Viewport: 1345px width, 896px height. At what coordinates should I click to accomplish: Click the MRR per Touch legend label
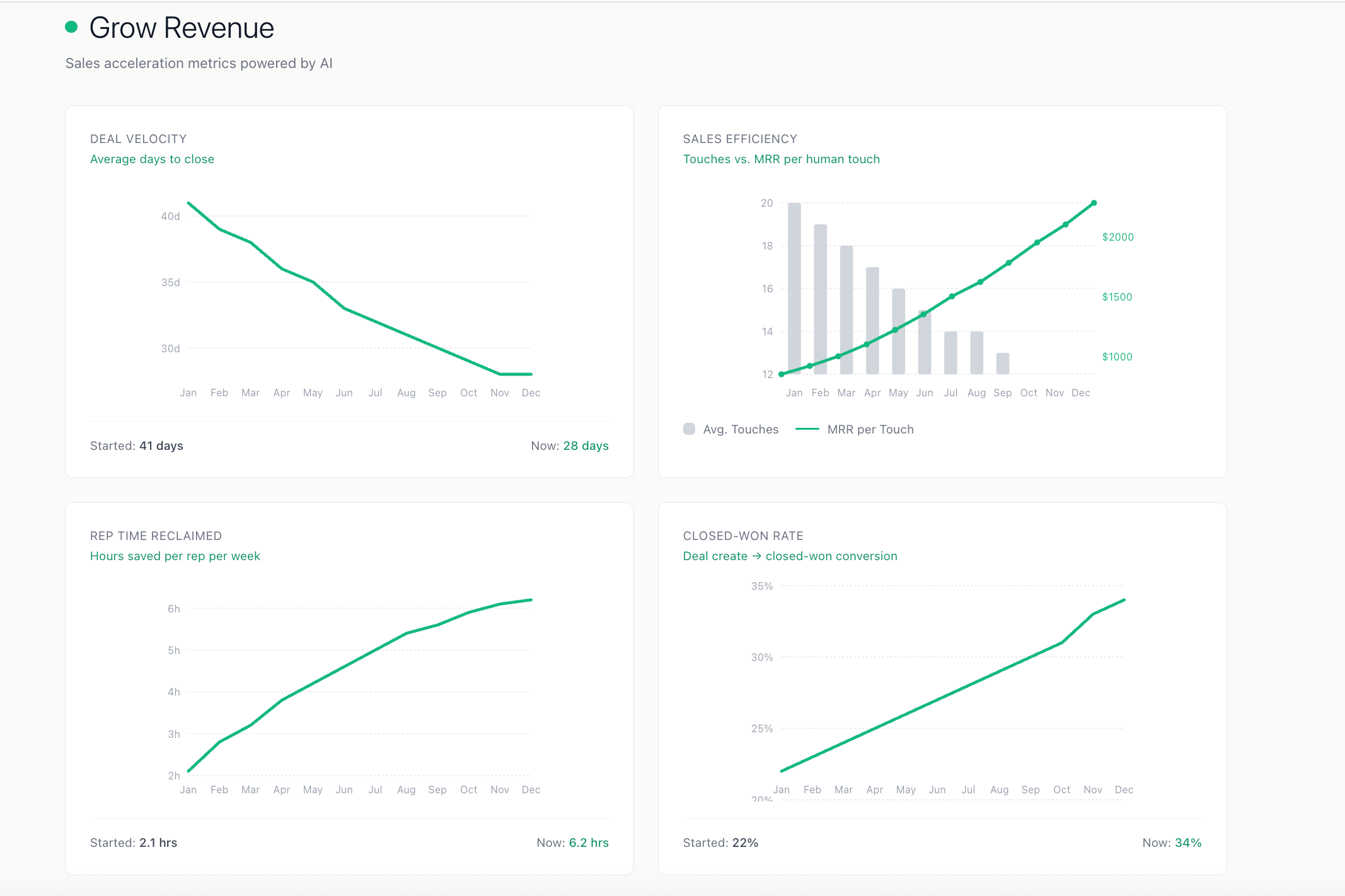pos(870,429)
